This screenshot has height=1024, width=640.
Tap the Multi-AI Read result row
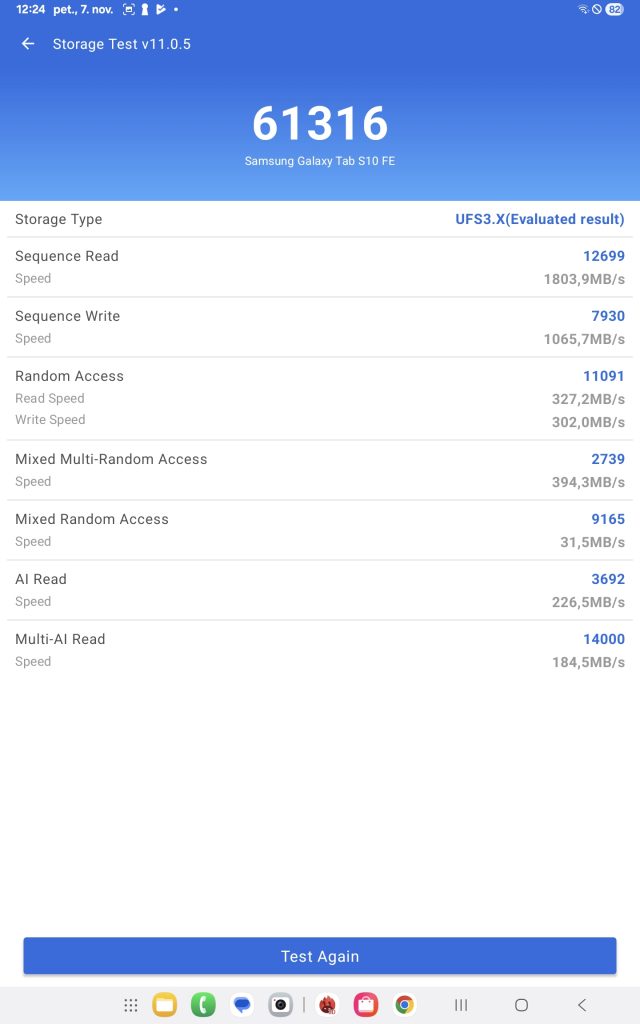coord(320,650)
